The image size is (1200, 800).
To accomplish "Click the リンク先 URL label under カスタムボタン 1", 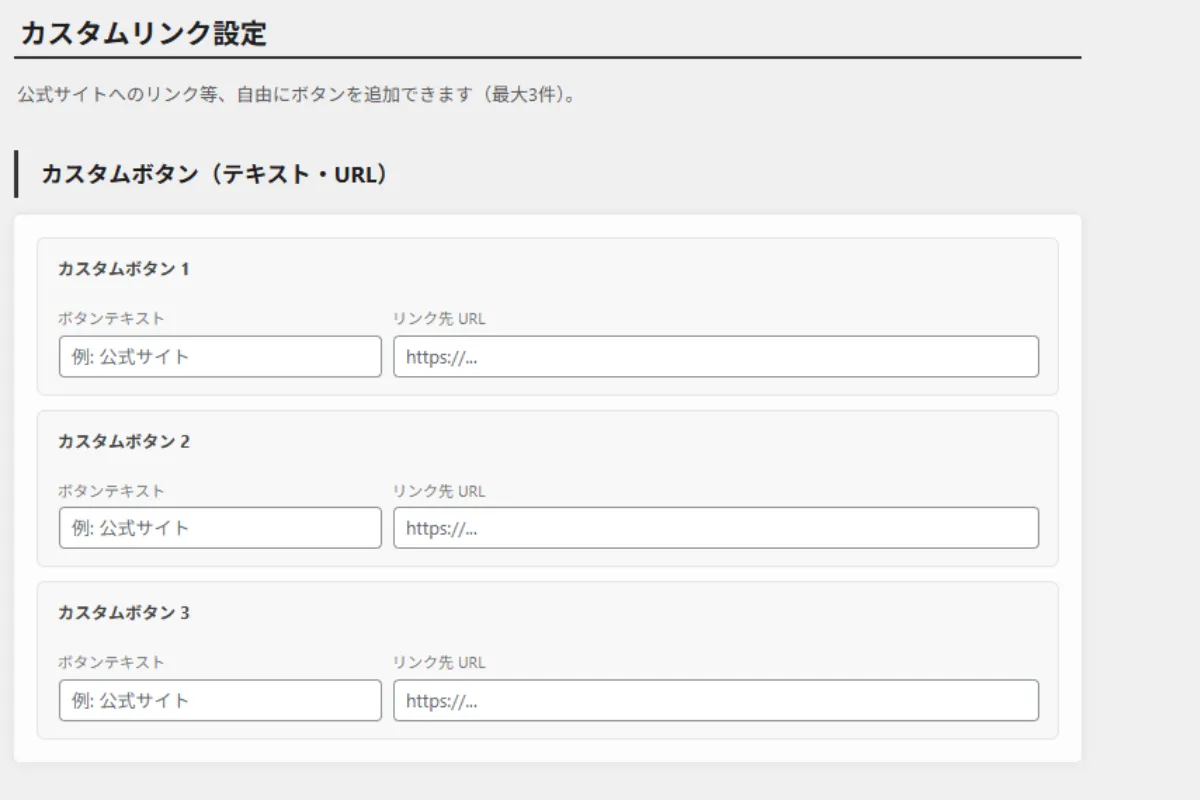I will tap(439, 319).
